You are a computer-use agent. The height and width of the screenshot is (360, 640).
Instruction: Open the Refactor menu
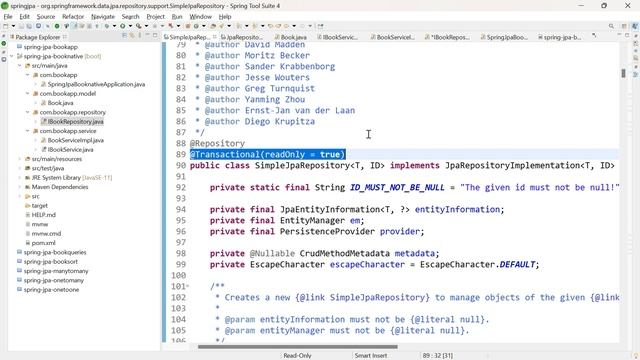73,17
